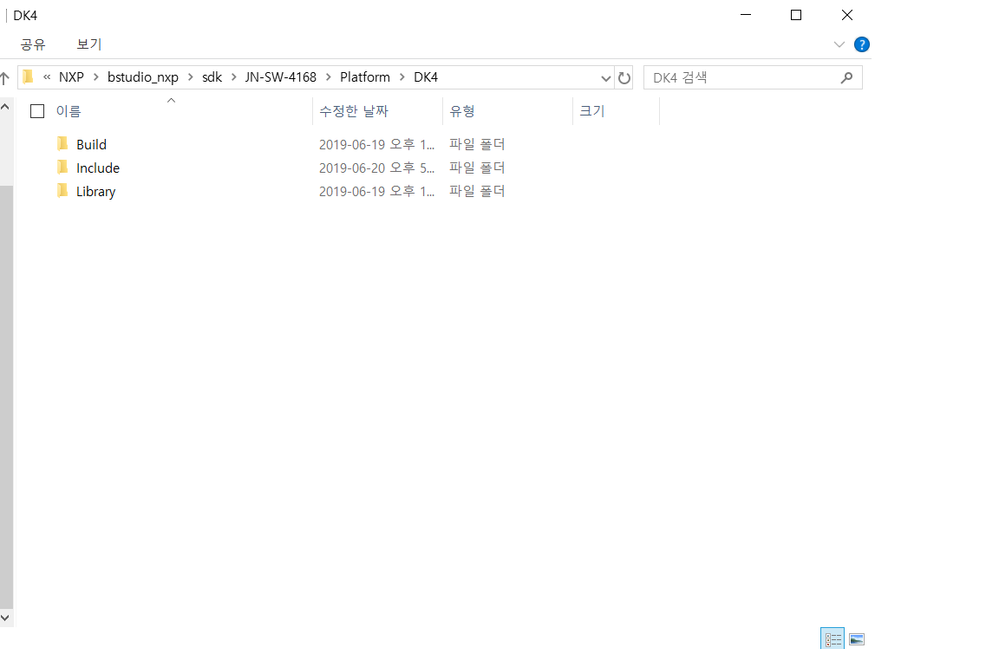This screenshot has height=649, width=999.
Task: Select the Include folder icon
Action: click(x=62, y=167)
